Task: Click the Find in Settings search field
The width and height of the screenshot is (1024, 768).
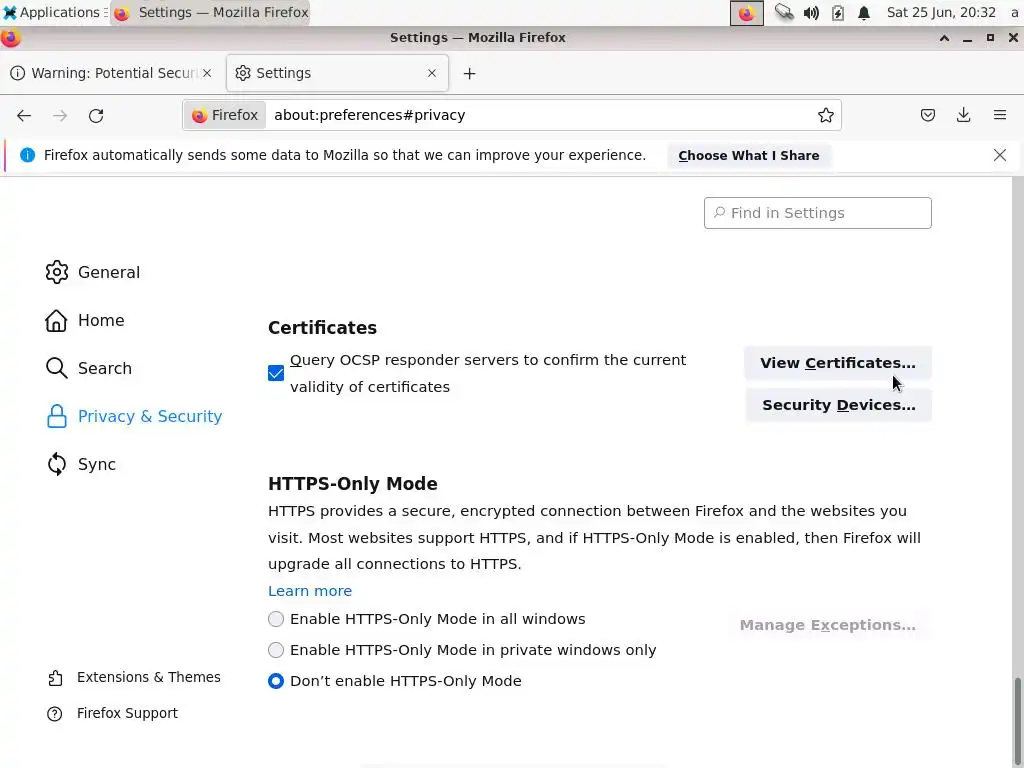Action: click(818, 213)
